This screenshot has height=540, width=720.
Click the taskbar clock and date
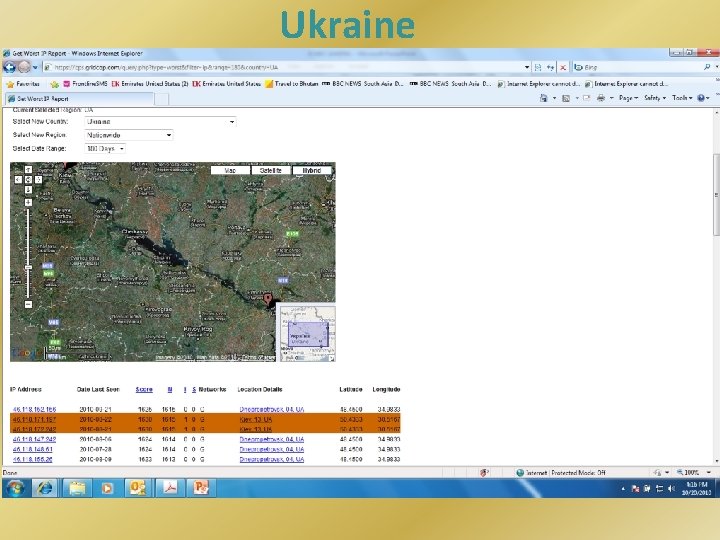coord(696,489)
